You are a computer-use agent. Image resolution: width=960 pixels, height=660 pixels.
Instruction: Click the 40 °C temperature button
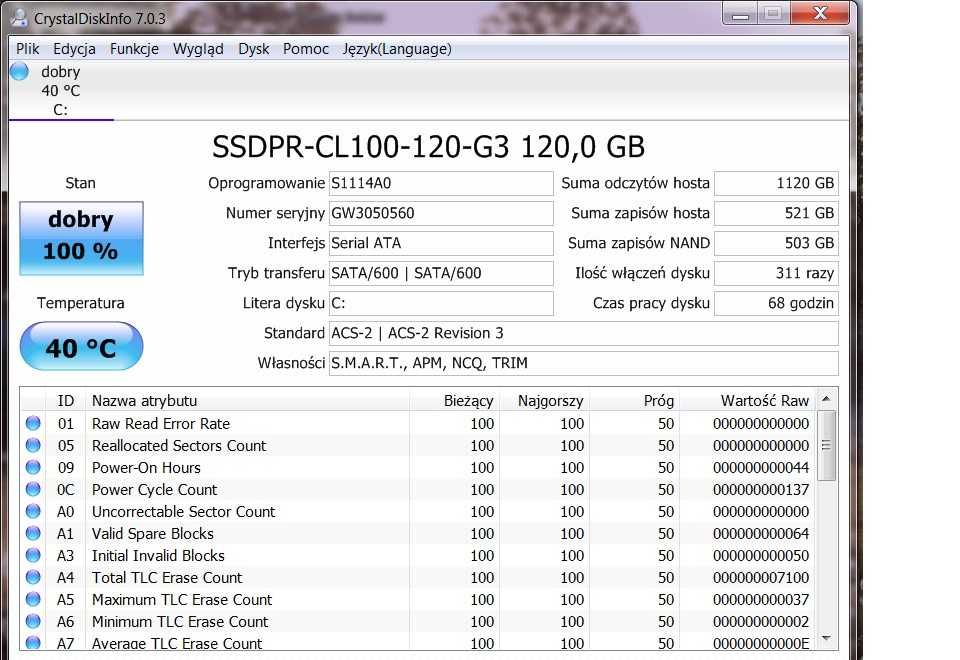click(x=81, y=347)
